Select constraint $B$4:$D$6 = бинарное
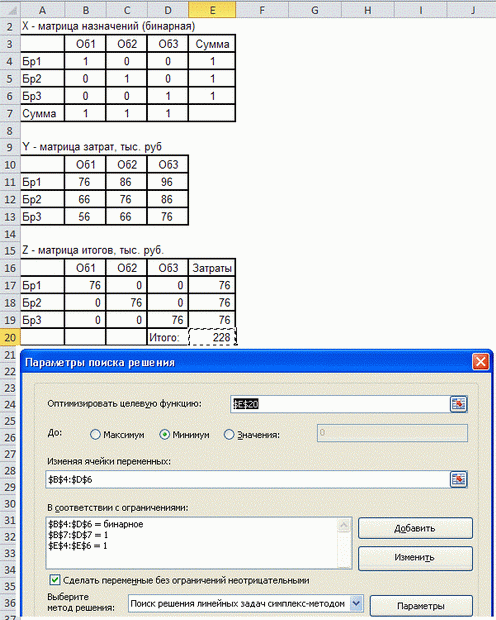The width and height of the screenshot is (496, 620). (x=96, y=524)
